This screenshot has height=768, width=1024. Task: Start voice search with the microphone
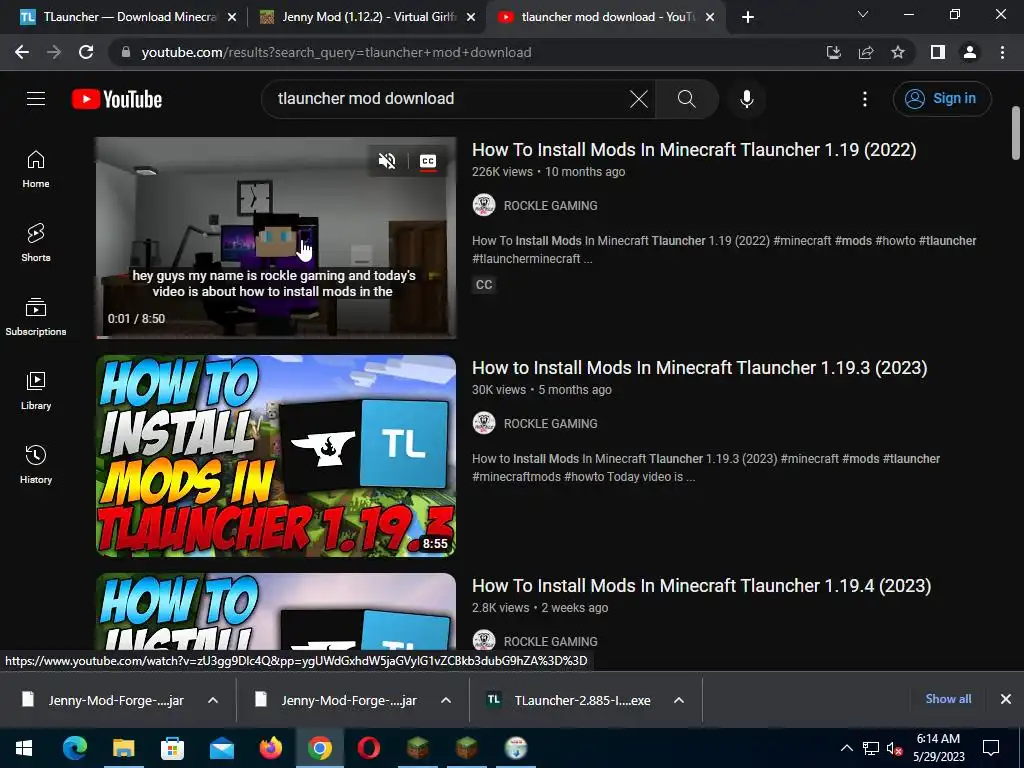(x=746, y=99)
